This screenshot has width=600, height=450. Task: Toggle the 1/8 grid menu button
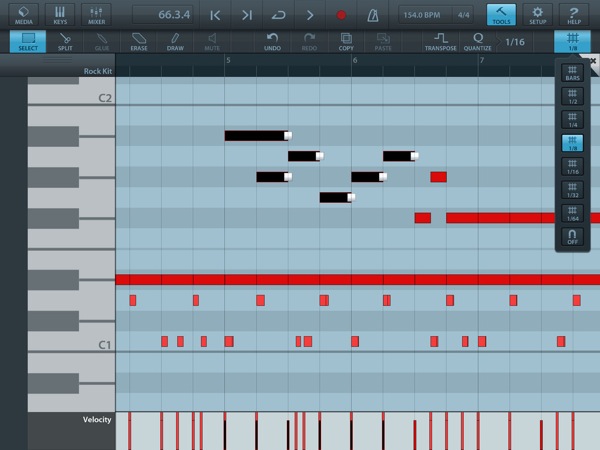(x=572, y=42)
